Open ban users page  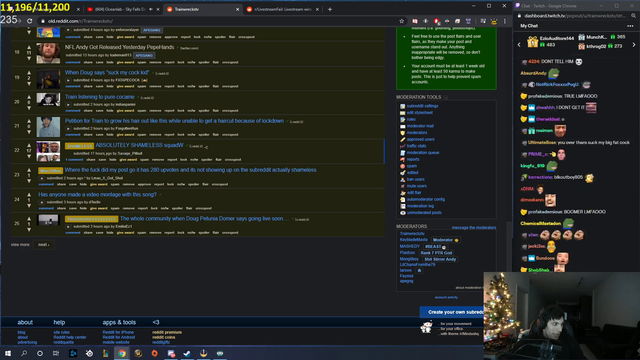416,179
